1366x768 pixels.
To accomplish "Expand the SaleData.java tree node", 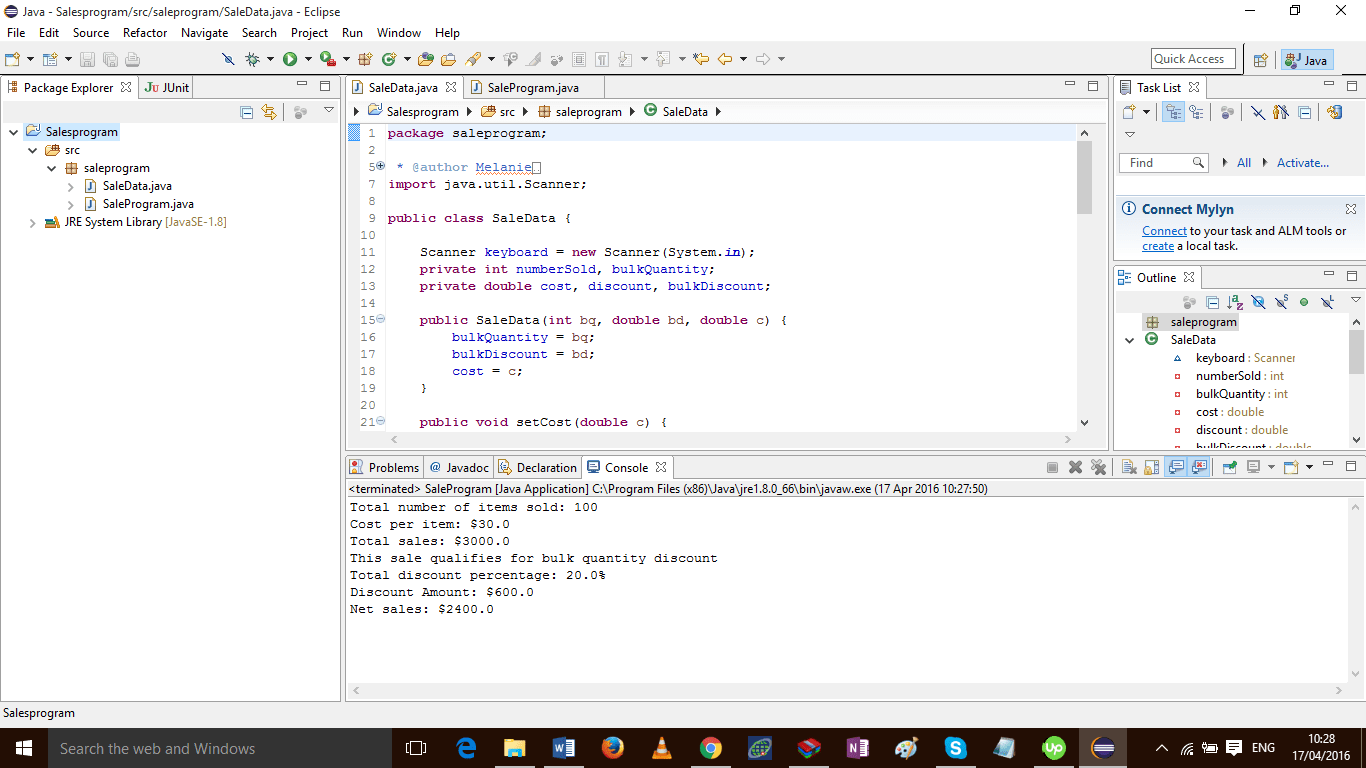I will point(71,186).
